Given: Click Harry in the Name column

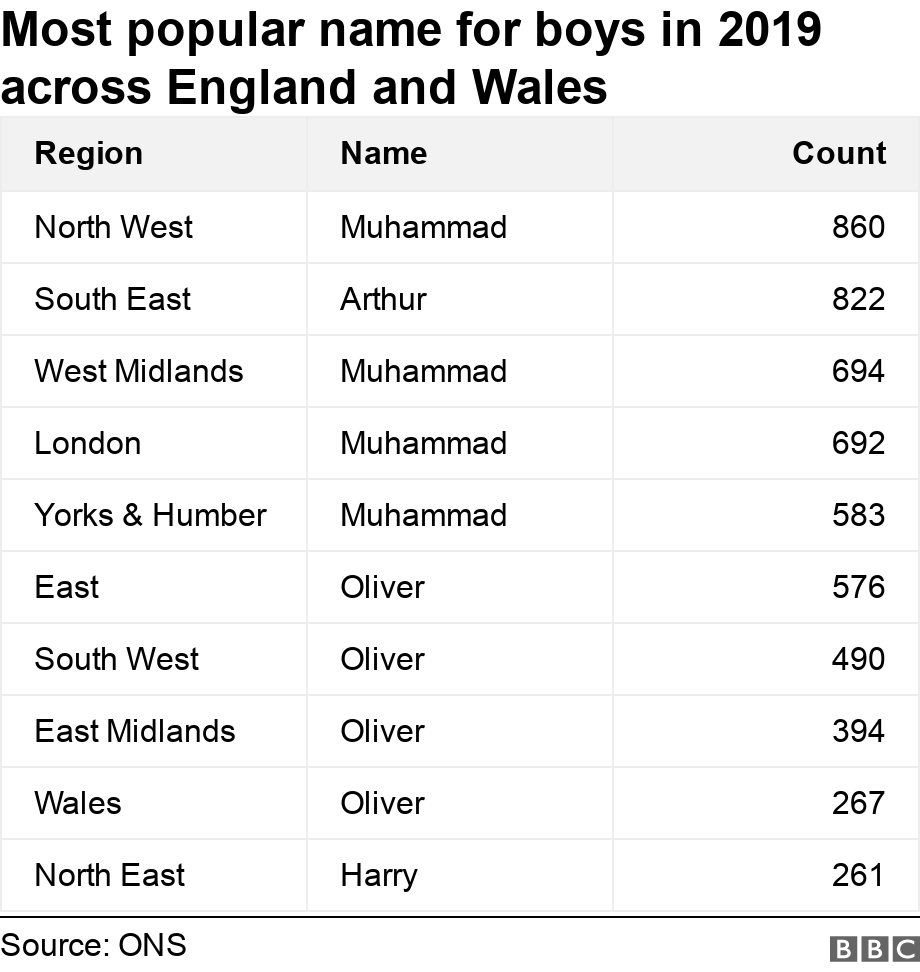Looking at the screenshot, I should click(x=379, y=875).
